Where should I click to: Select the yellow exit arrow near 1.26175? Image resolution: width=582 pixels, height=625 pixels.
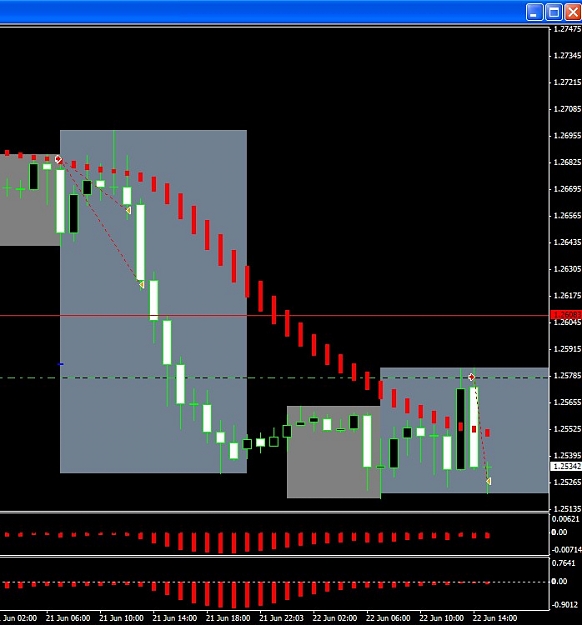141,285
